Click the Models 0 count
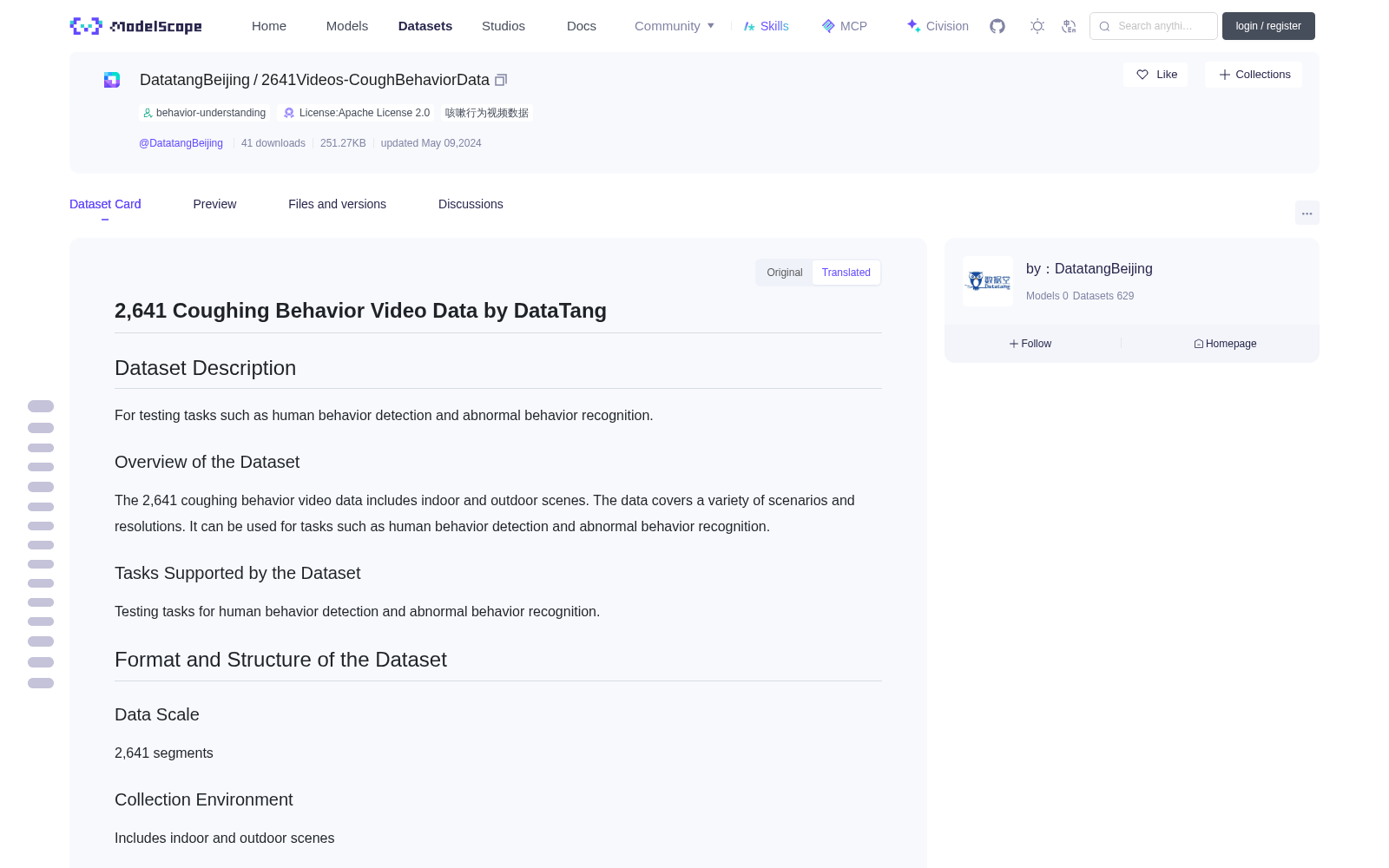The width and height of the screenshot is (1389, 868). coord(1047,296)
